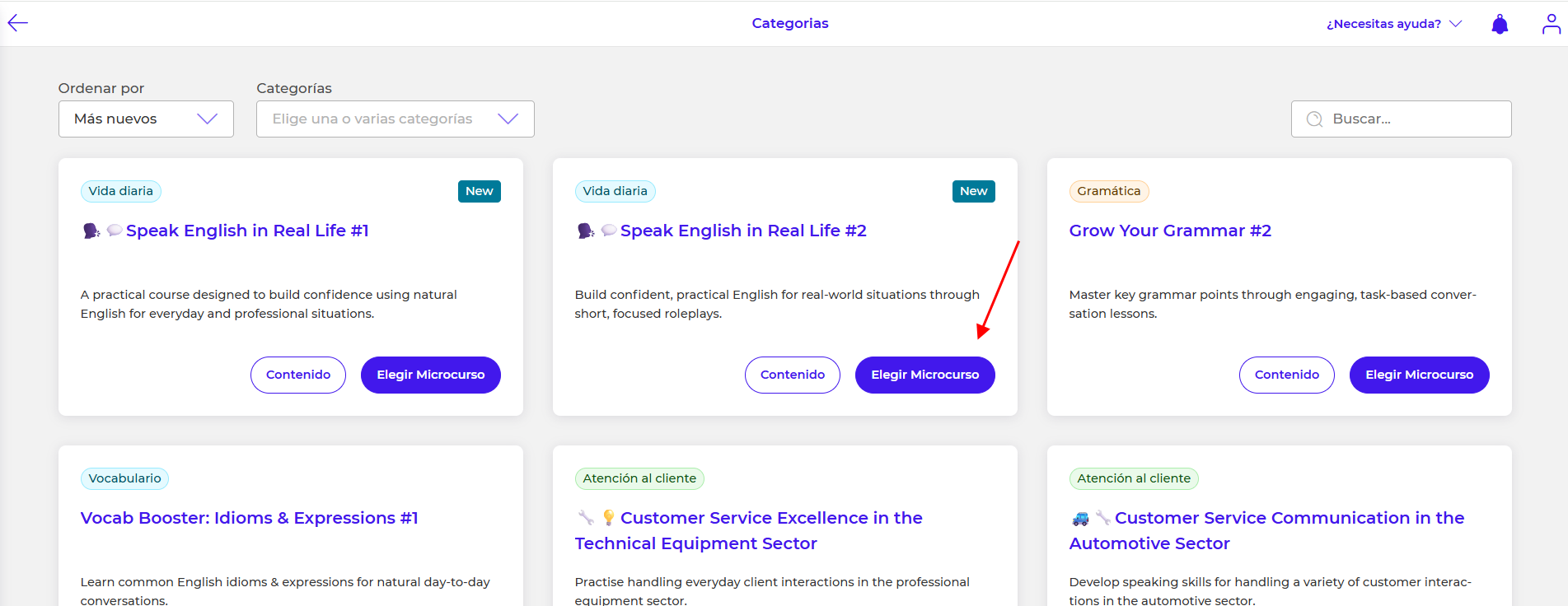Click the back arrow icon
Image resolution: width=1568 pixels, height=606 pixels.
(18, 23)
